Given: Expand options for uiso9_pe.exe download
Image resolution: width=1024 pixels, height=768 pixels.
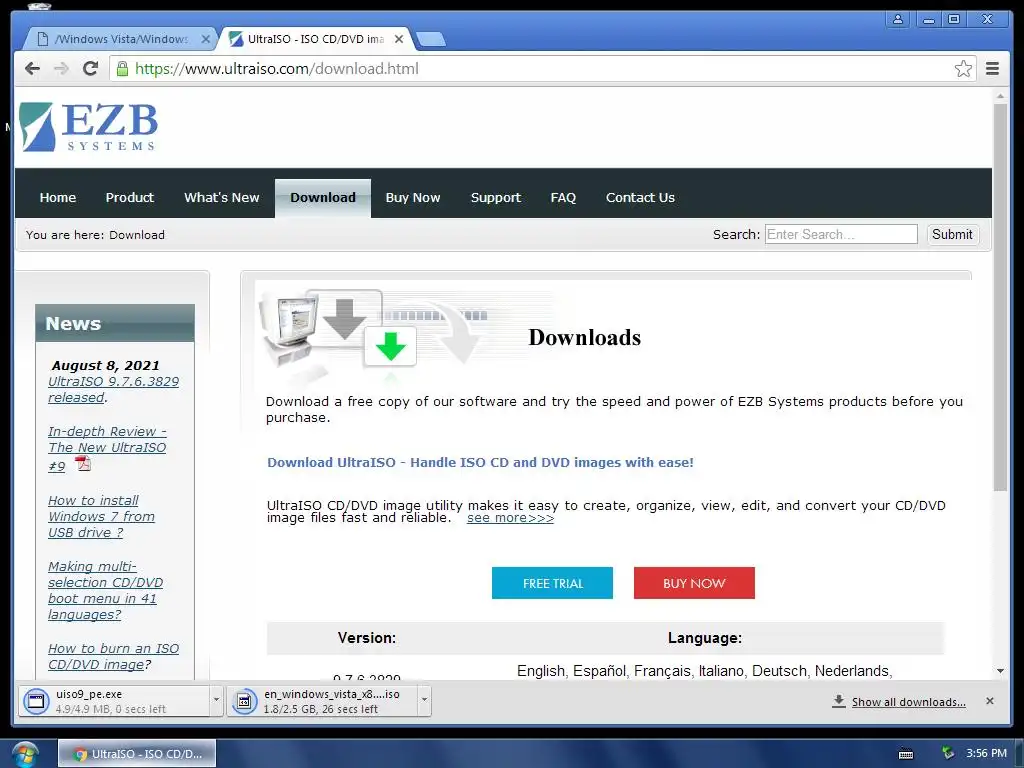Looking at the screenshot, I should 216,700.
